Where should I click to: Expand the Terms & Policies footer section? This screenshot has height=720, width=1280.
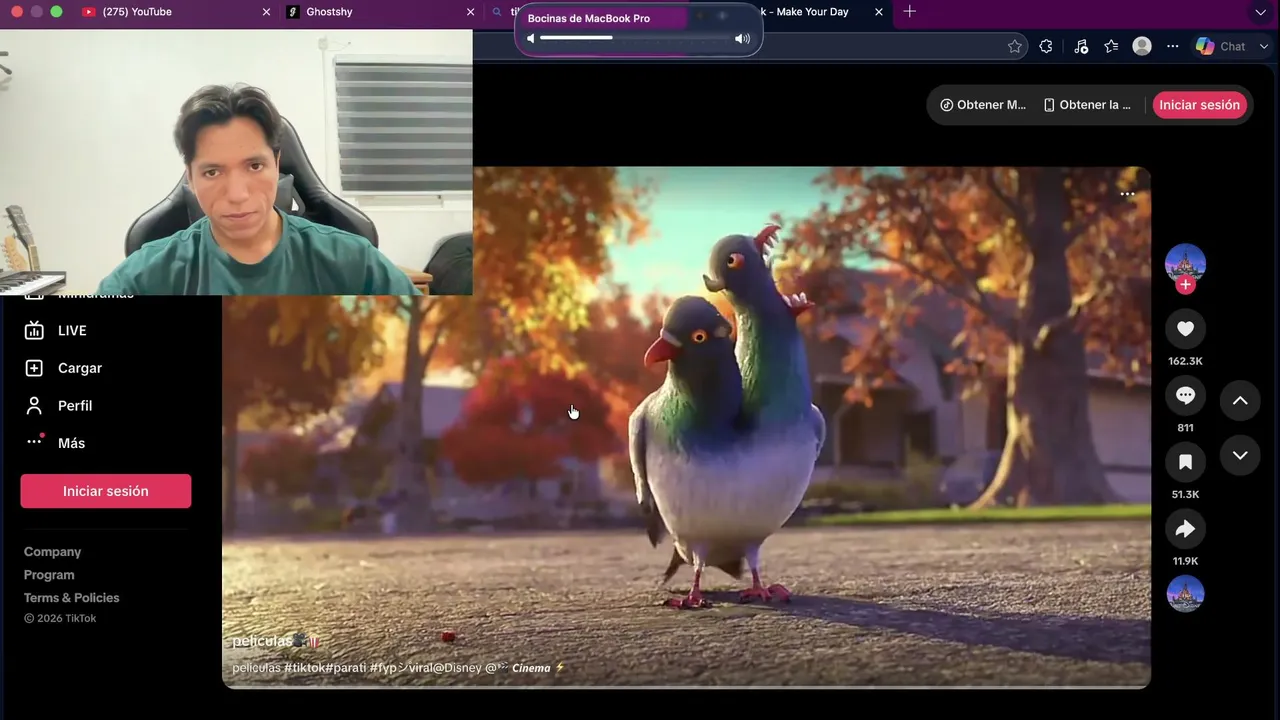click(x=72, y=598)
